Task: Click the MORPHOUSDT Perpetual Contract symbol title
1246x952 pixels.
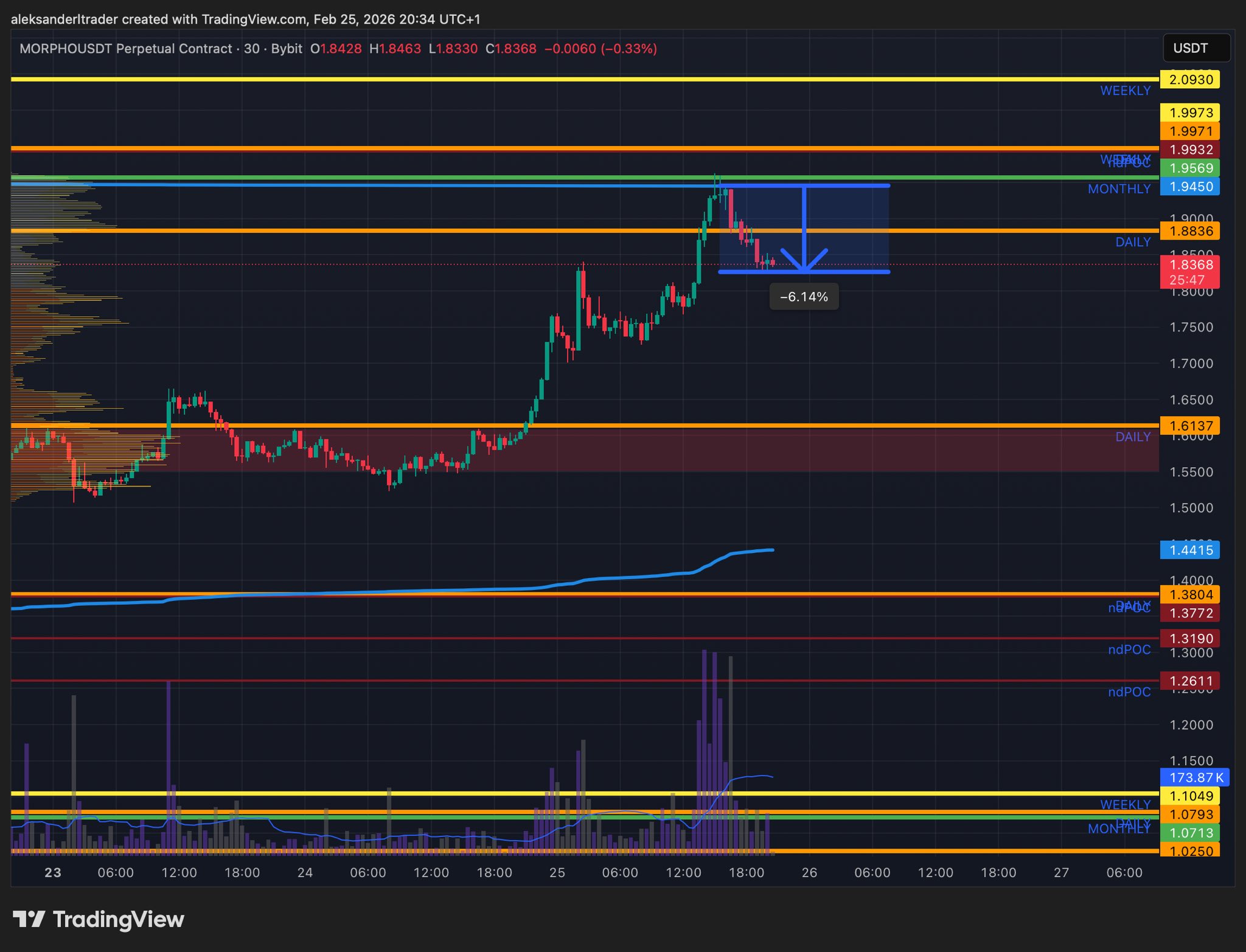Action: pos(125,49)
